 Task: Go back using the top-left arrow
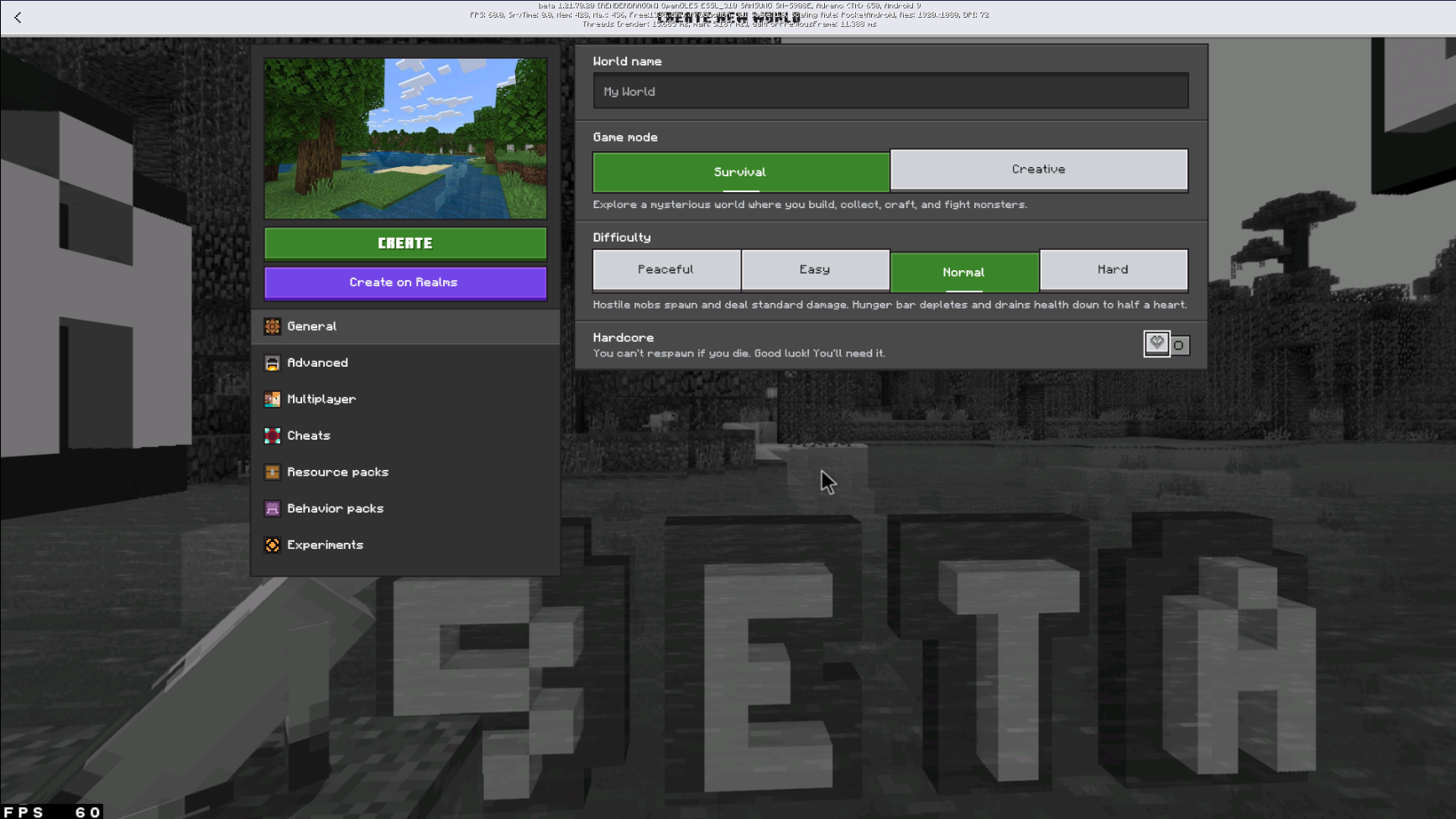click(x=18, y=17)
